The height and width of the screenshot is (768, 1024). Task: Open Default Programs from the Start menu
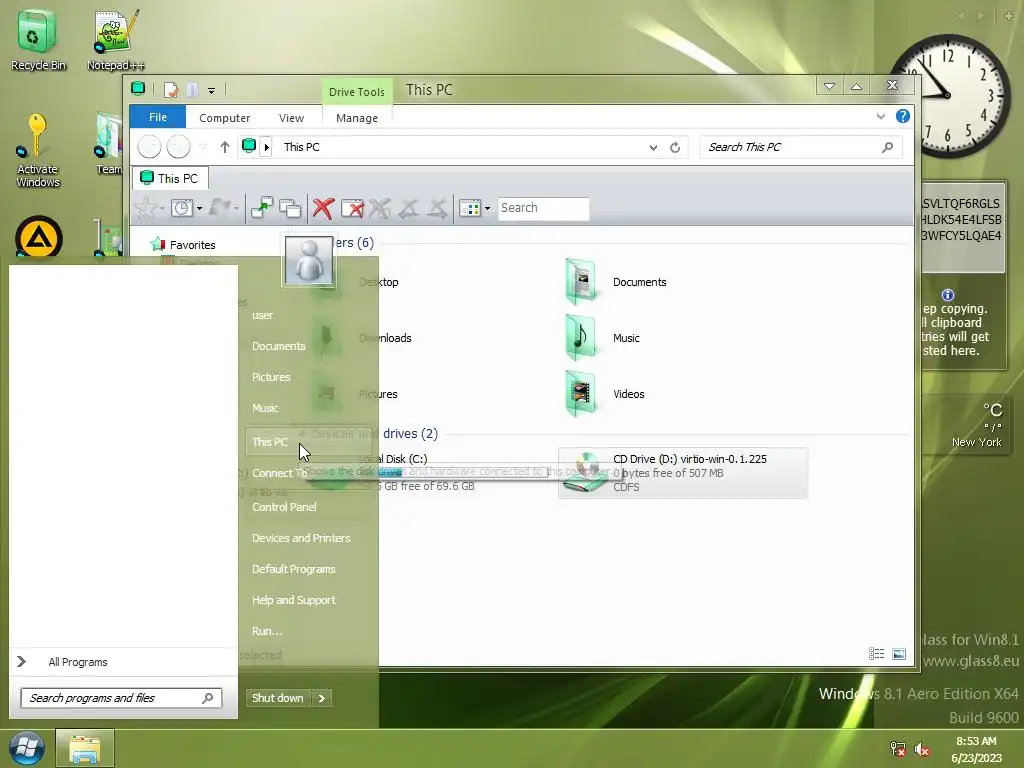pyautogui.click(x=294, y=569)
